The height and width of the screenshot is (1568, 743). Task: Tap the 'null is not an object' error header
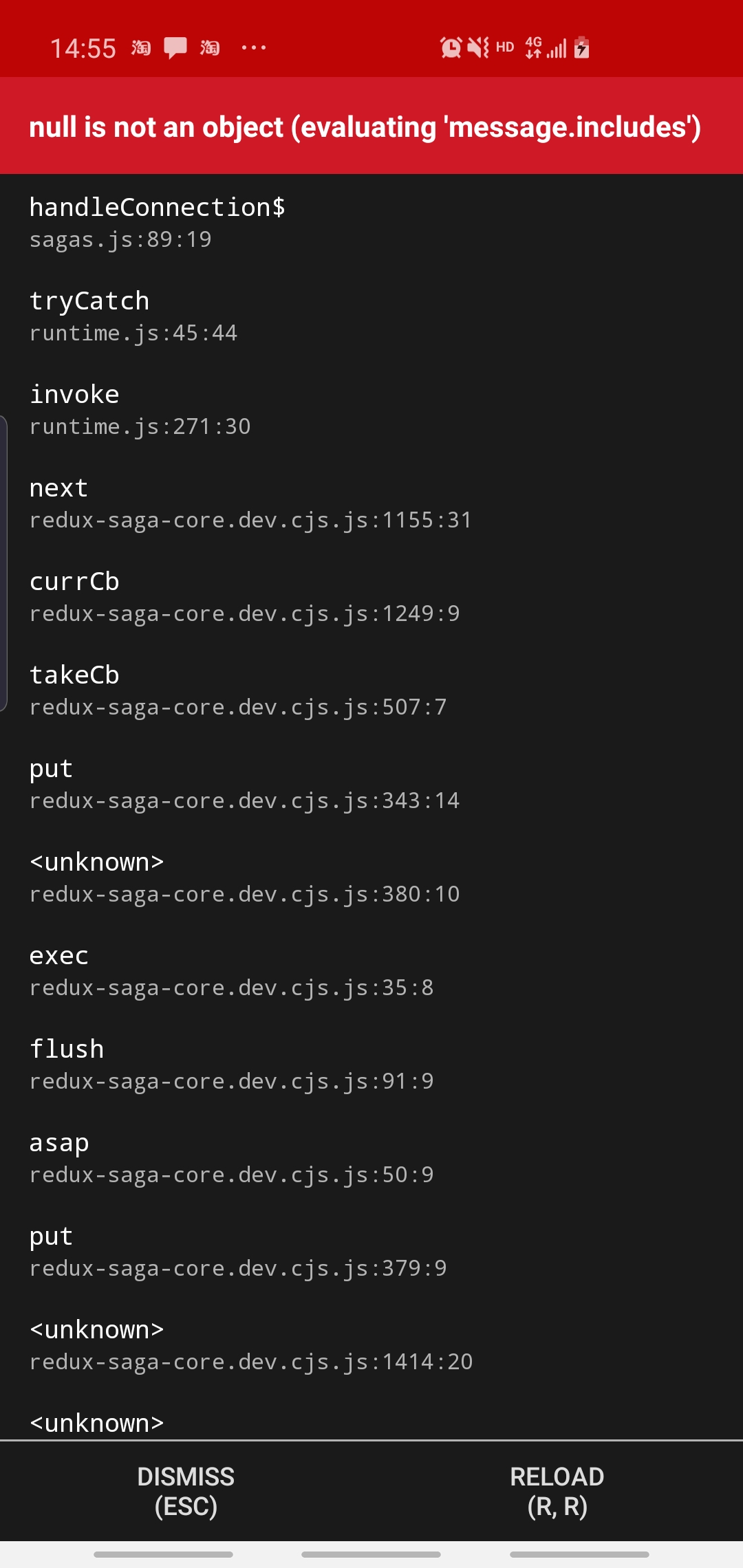pyautogui.click(x=365, y=127)
